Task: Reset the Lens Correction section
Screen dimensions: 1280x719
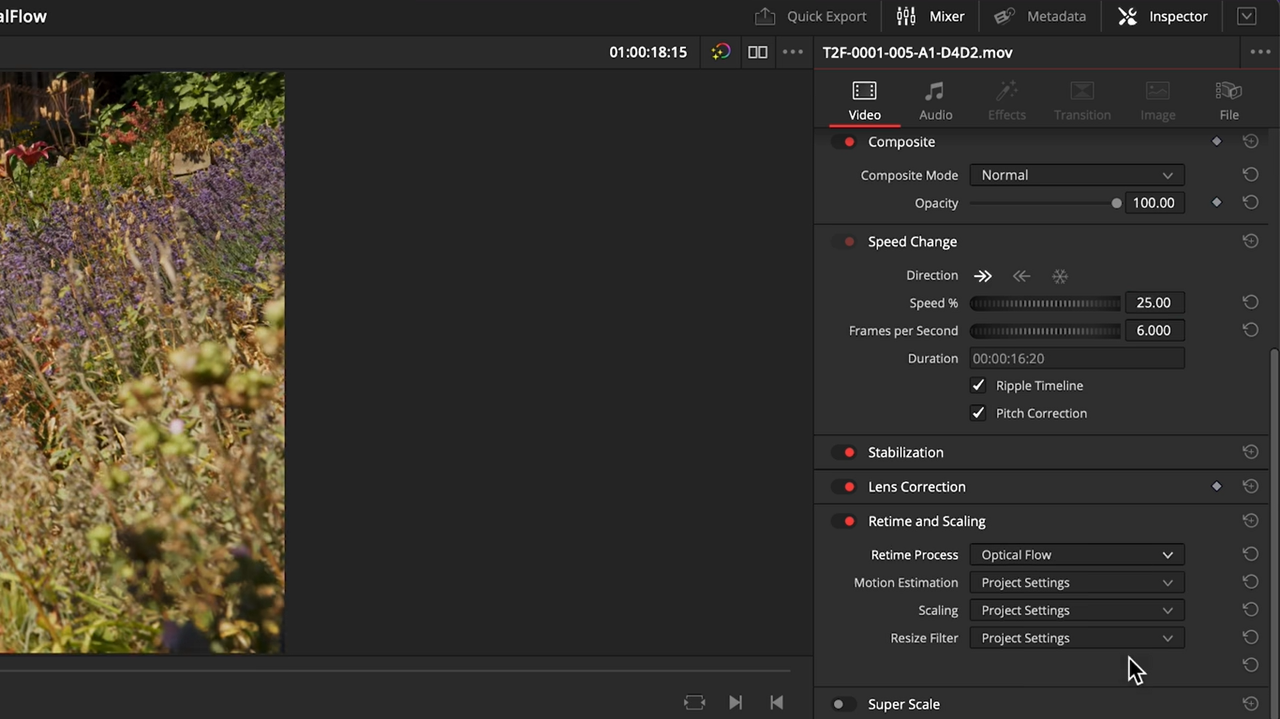Action: (1250, 486)
